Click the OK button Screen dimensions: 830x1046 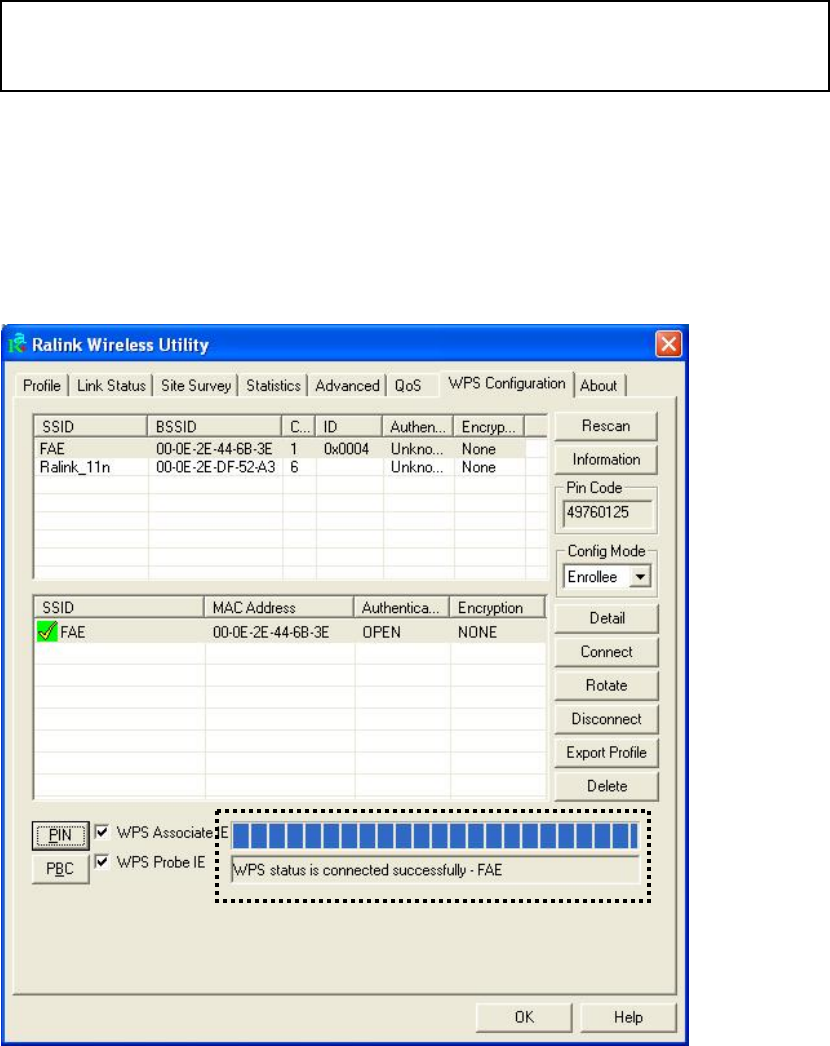(x=524, y=1017)
